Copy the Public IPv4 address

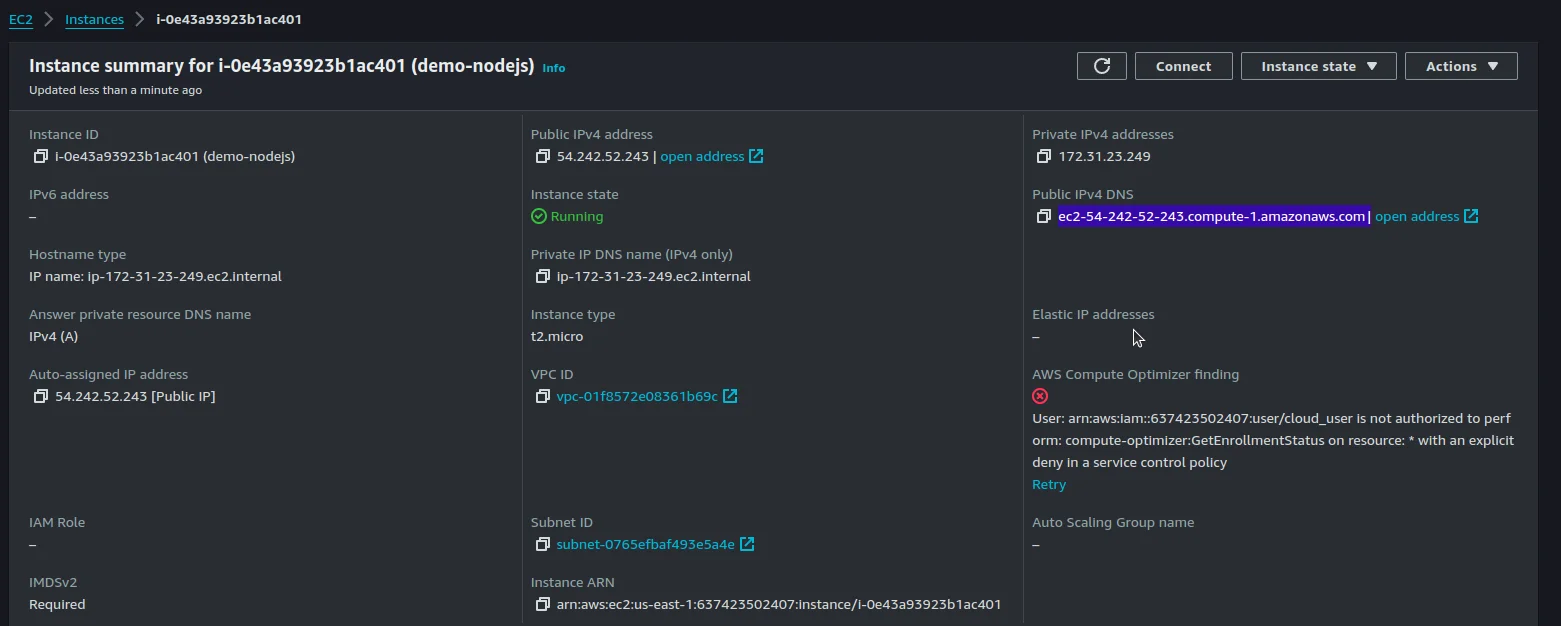tap(542, 157)
